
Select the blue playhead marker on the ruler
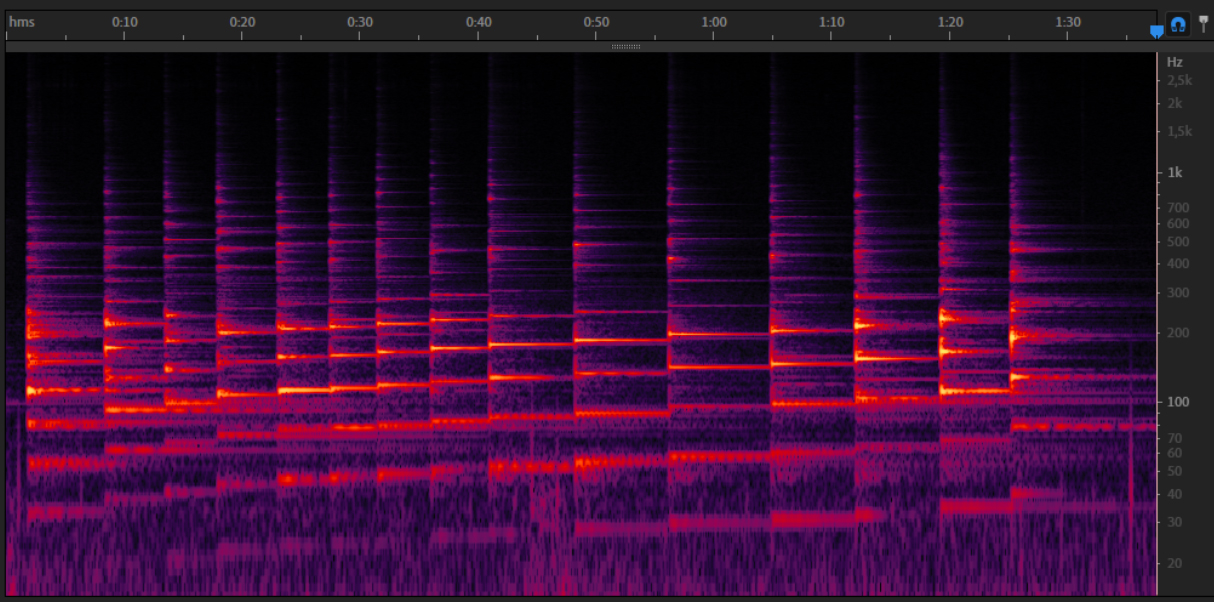(1157, 32)
